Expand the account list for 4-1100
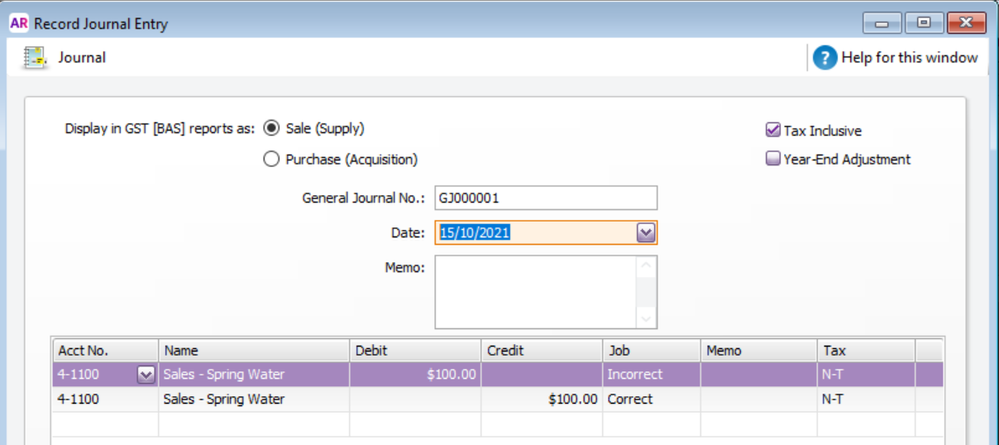This screenshot has height=445, width=999. pyautogui.click(x=146, y=375)
